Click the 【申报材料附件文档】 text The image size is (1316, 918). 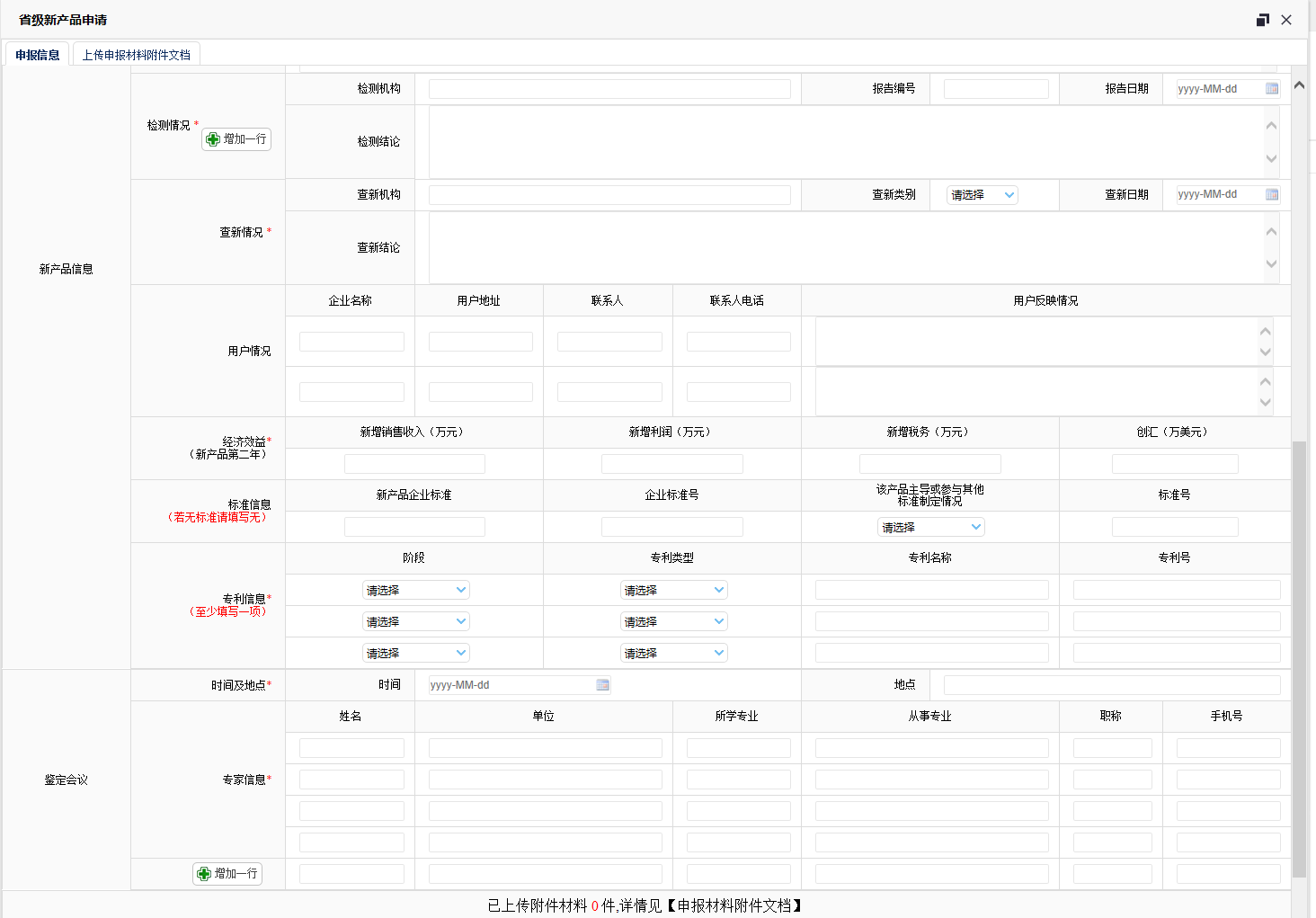coord(733,905)
